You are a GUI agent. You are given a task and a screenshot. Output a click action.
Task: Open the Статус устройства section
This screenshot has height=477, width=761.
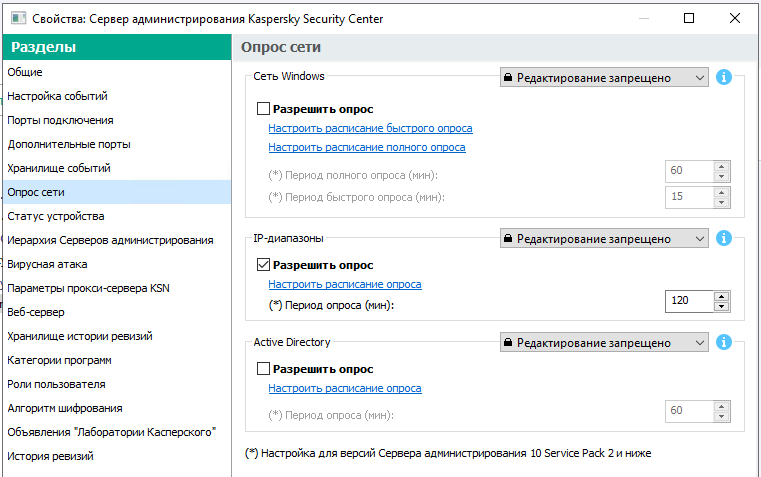(x=56, y=216)
